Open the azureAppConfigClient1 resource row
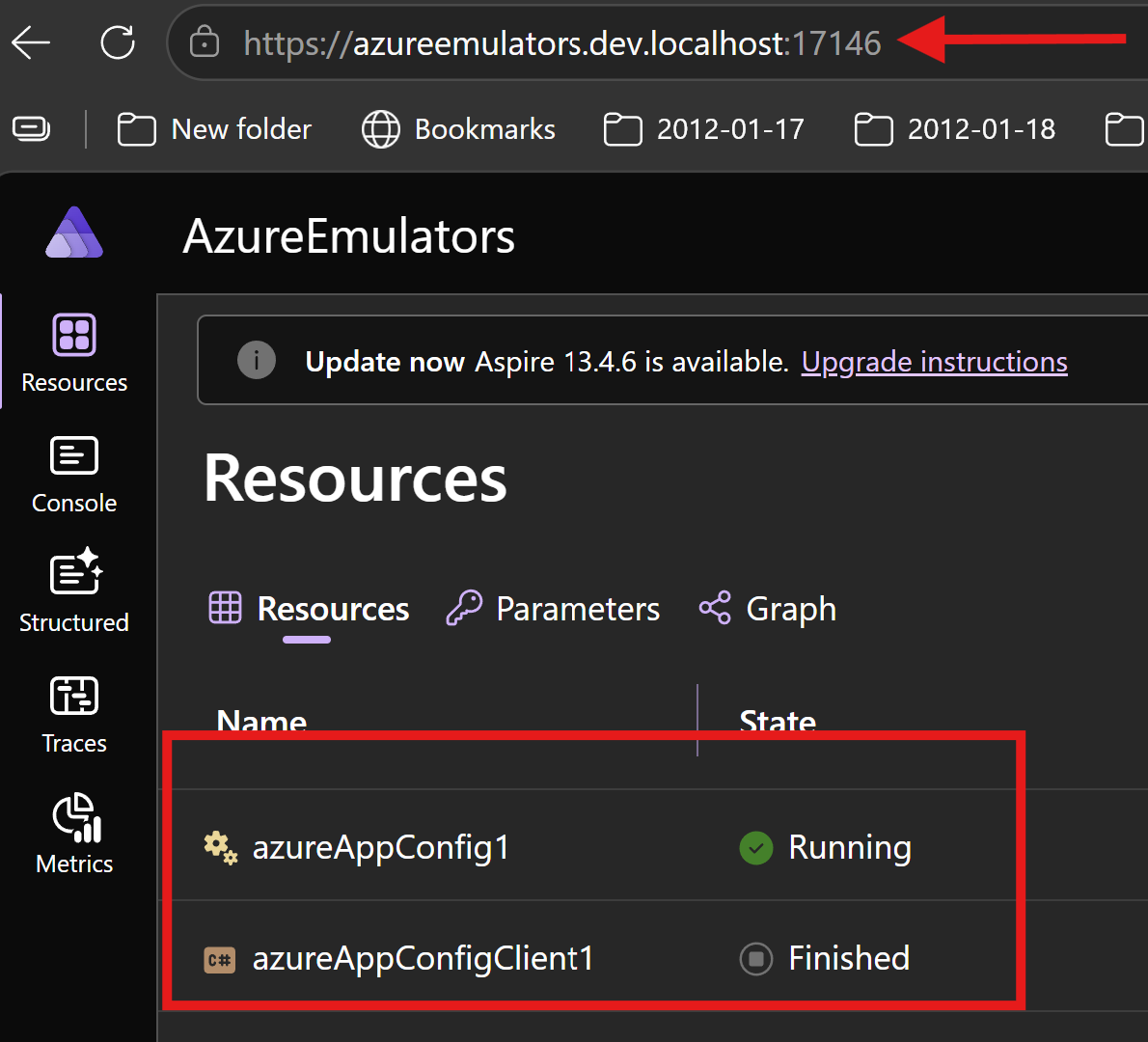Image resolution: width=1148 pixels, height=1042 pixels. (x=593, y=958)
